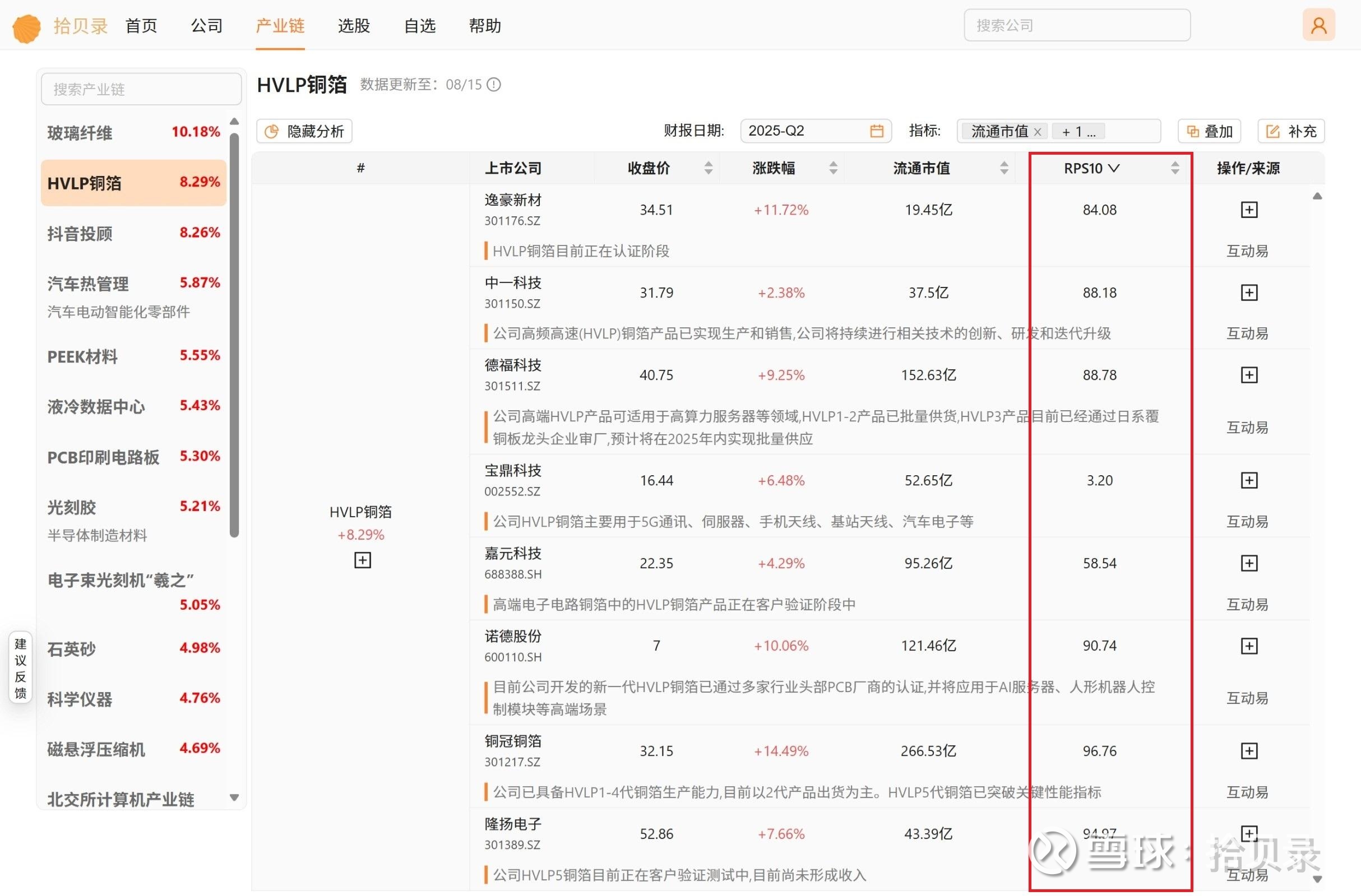The width and height of the screenshot is (1361, 896).
Task: Remove 流通市值 tag via its x icon
Action: pos(1038,132)
